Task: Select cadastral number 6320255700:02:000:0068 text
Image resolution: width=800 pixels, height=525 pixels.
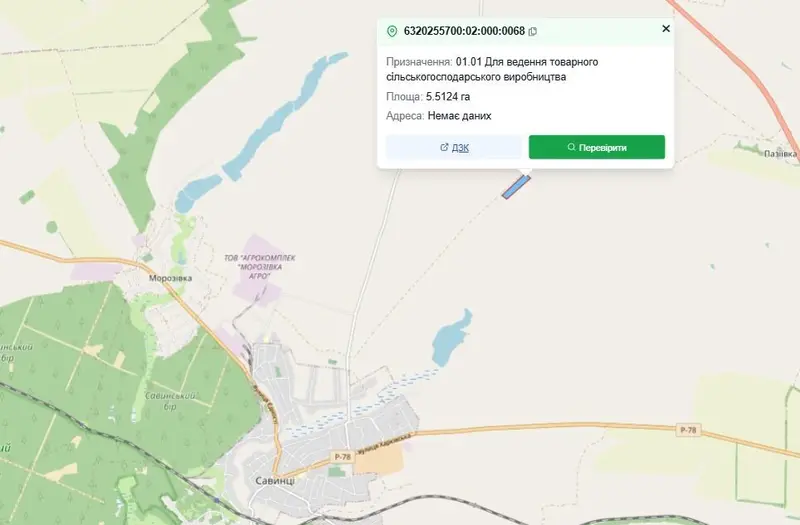Action: click(x=464, y=31)
